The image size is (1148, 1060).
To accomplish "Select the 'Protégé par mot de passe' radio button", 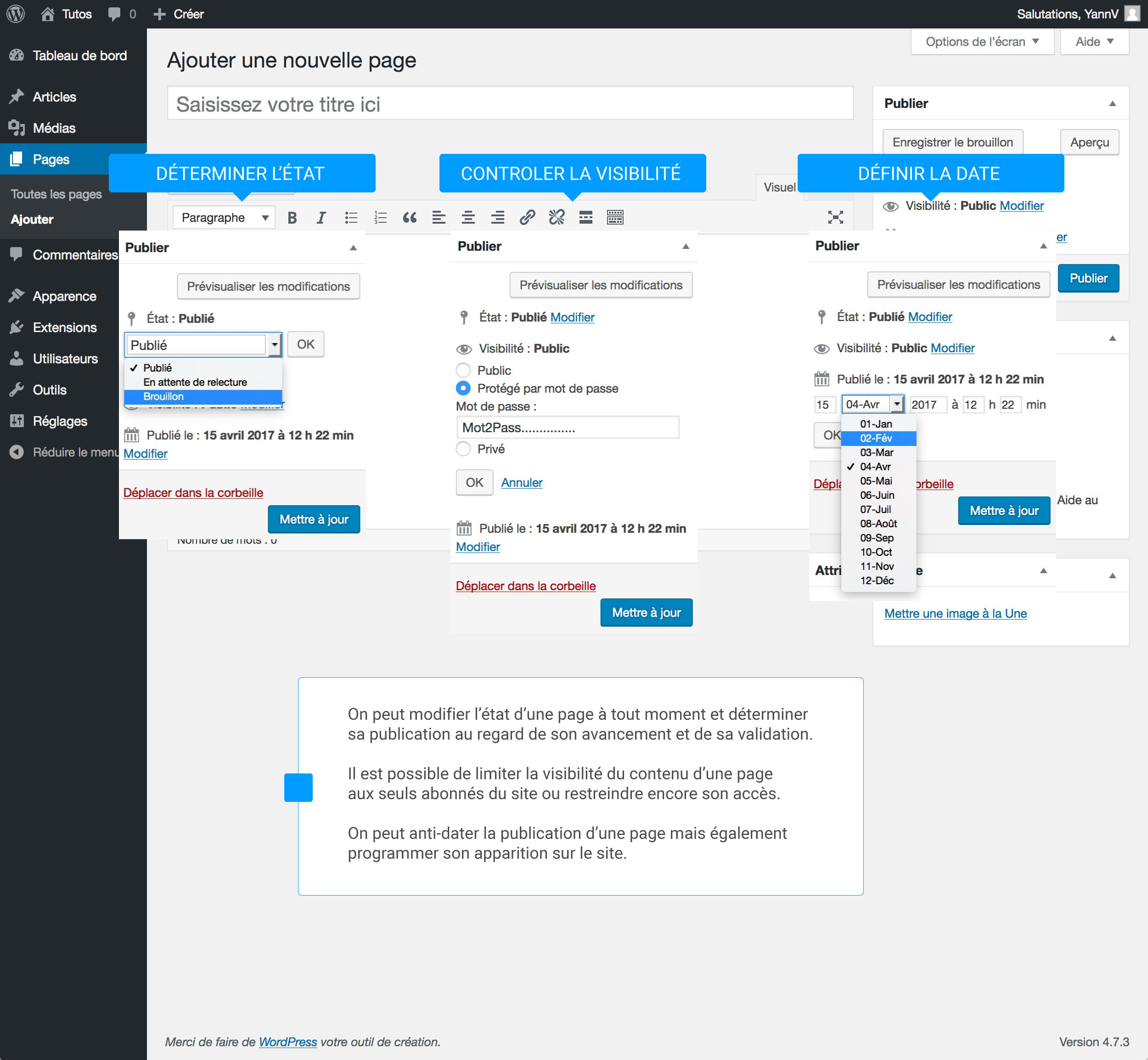I will (x=463, y=388).
